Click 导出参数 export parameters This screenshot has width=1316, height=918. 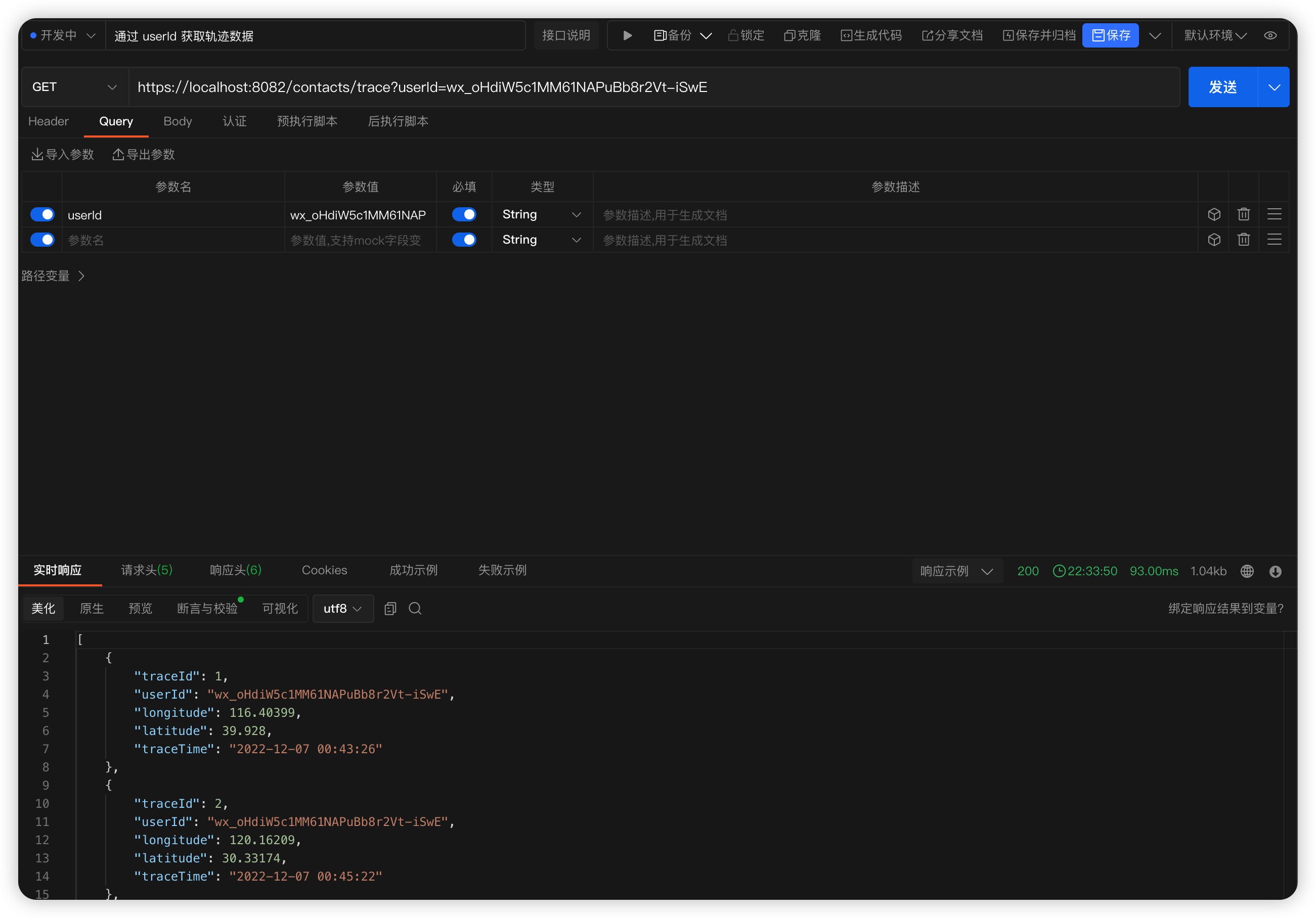[x=143, y=155]
